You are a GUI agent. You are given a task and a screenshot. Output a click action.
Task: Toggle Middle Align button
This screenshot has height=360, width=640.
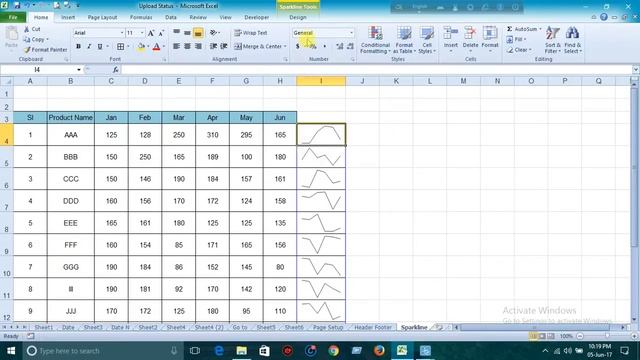coord(187,33)
